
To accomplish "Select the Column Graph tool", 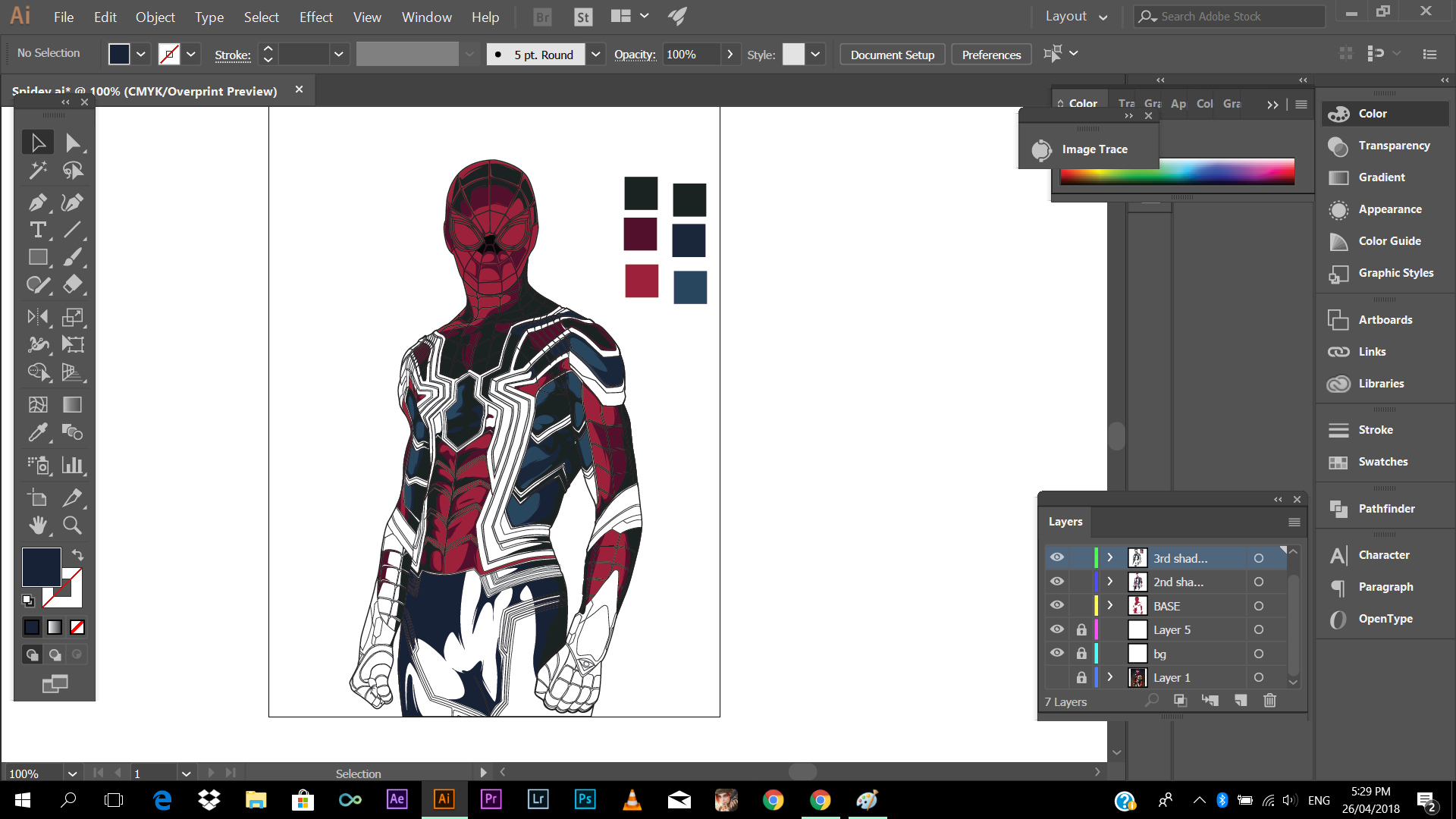I will (73, 465).
